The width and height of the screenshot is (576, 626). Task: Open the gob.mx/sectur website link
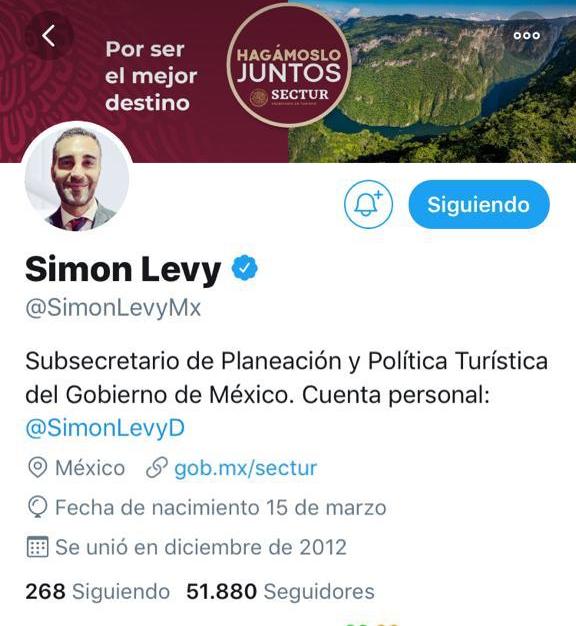[x=245, y=468]
